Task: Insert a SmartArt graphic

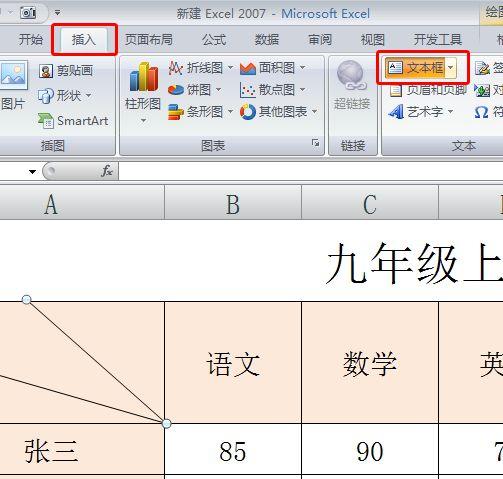Action: [73, 121]
